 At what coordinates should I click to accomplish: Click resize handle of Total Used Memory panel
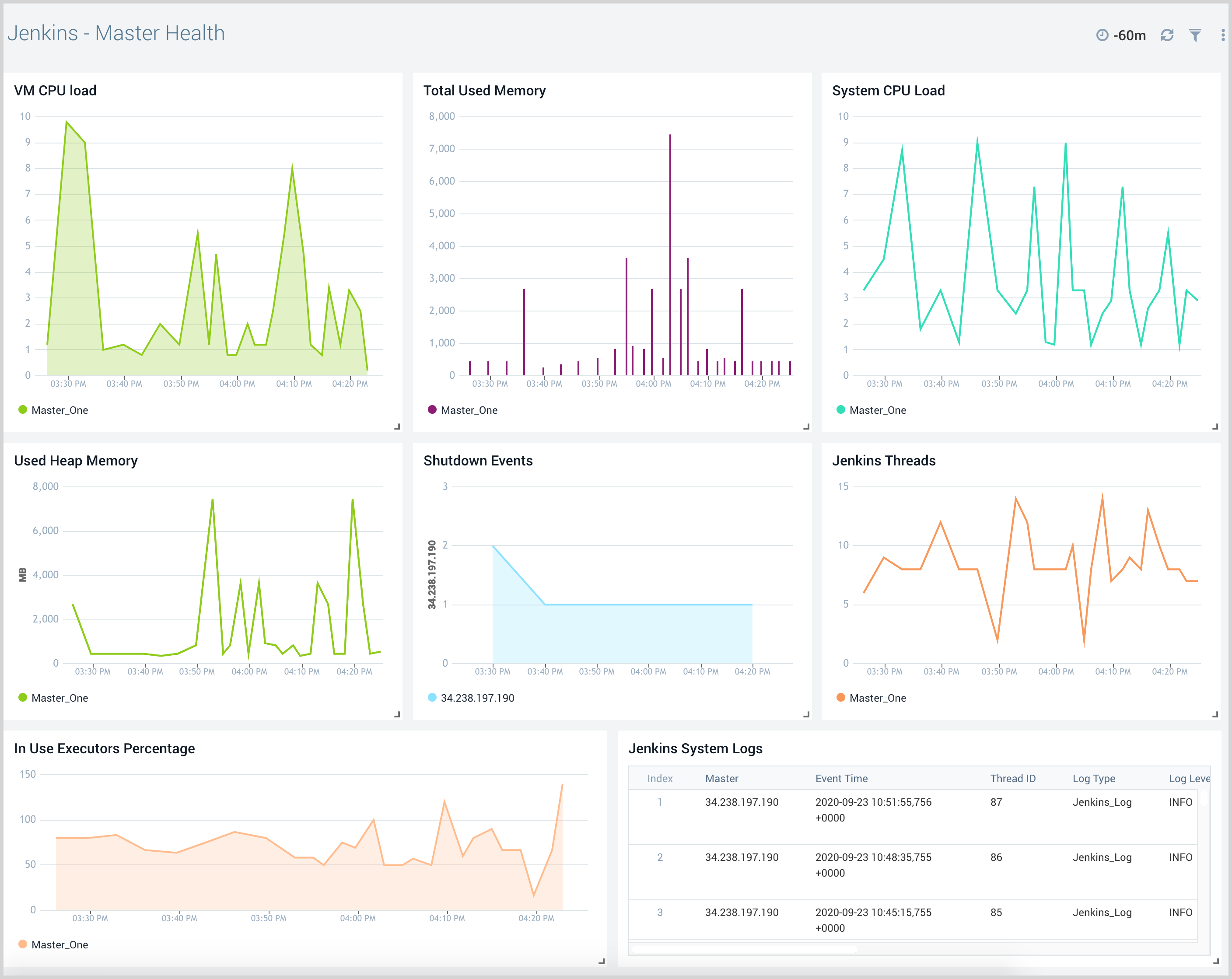pyautogui.click(x=806, y=427)
